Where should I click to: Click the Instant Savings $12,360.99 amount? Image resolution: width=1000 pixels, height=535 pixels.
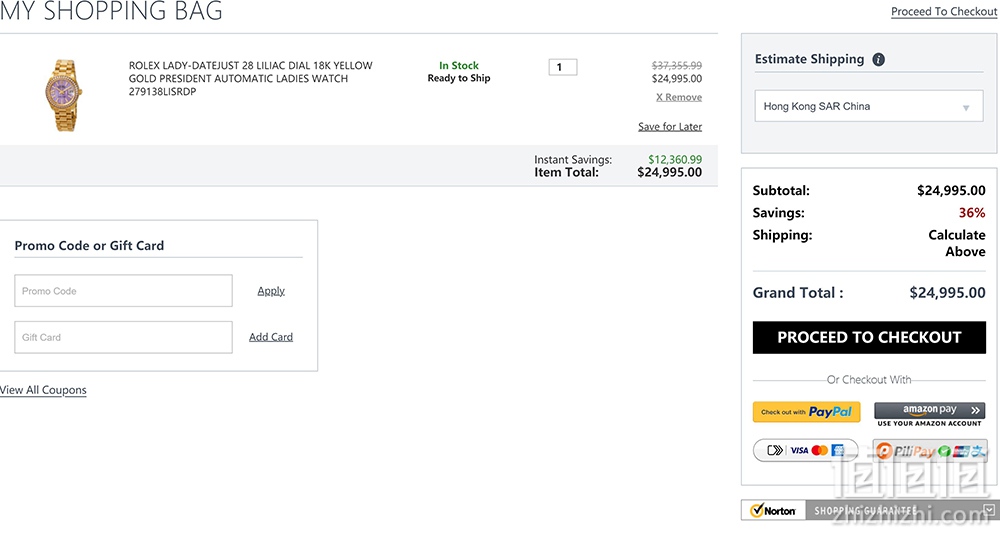coord(675,159)
